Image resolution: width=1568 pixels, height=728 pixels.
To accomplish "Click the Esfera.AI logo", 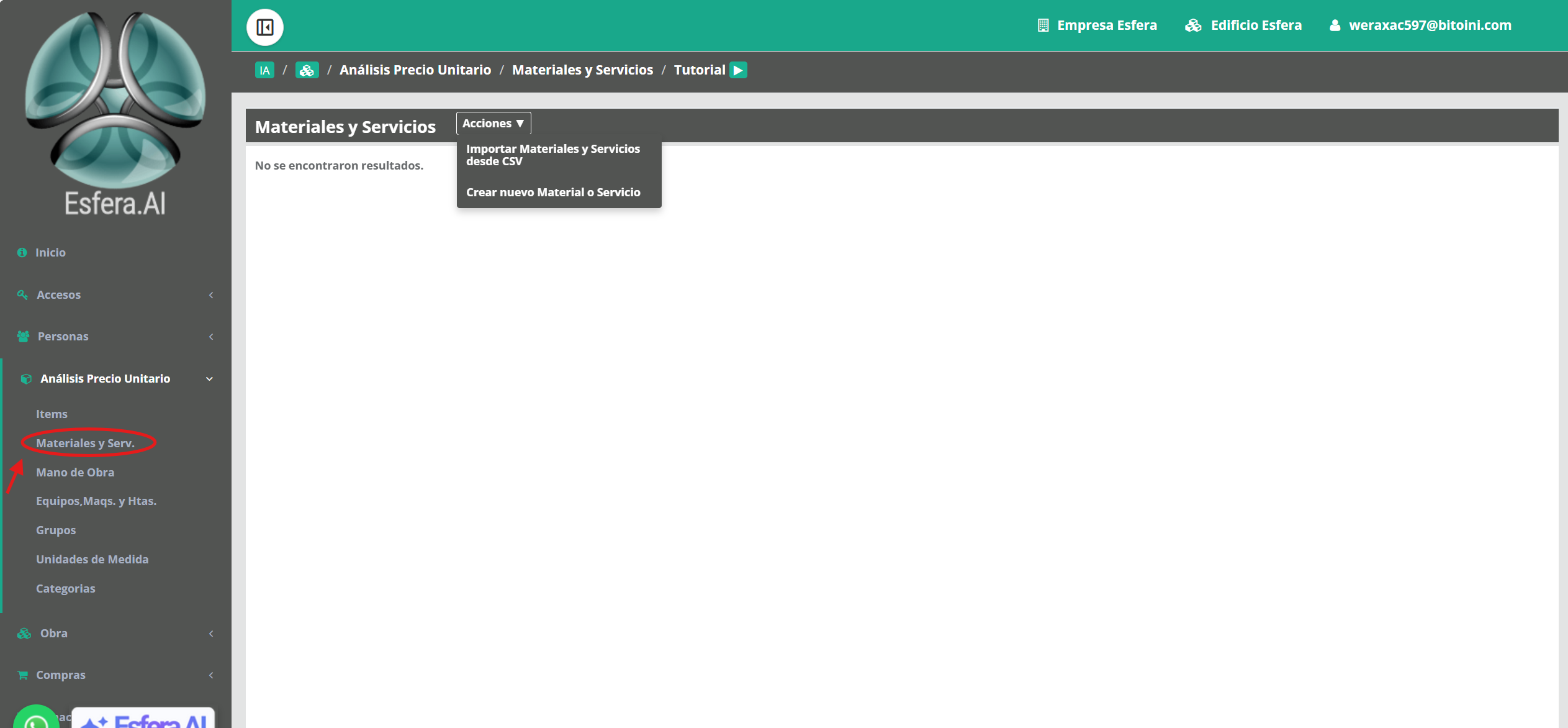I will click(115, 113).
